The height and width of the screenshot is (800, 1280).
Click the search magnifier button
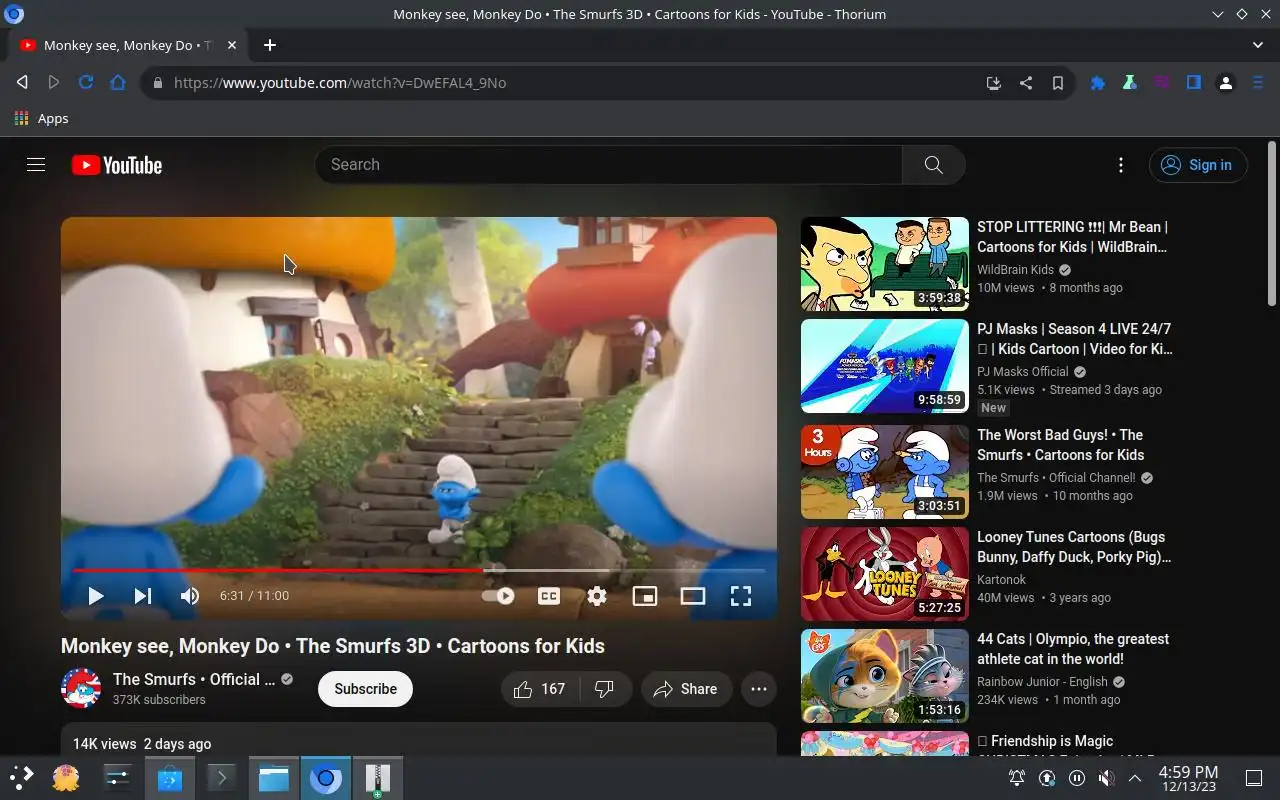coord(933,165)
